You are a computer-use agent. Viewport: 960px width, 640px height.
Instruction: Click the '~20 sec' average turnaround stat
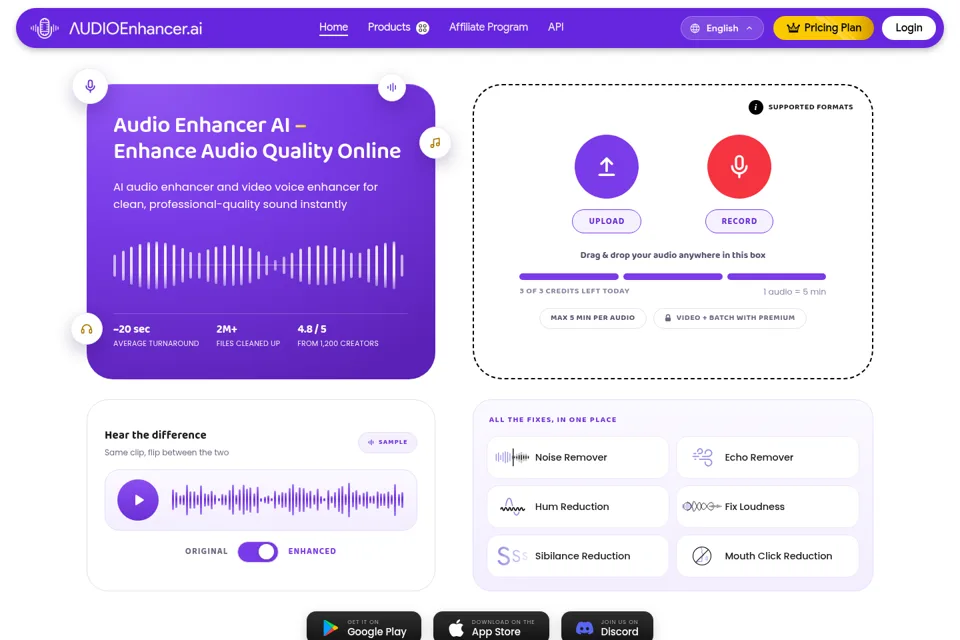point(156,335)
